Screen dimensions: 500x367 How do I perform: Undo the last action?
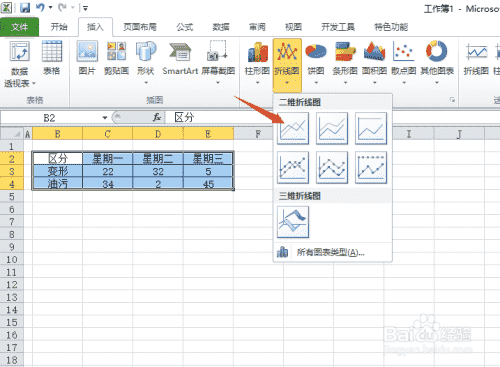(x=40, y=7)
